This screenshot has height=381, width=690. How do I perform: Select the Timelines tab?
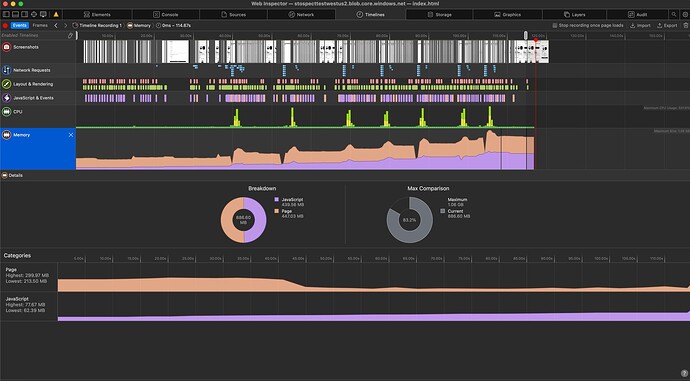click(x=370, y=15)
